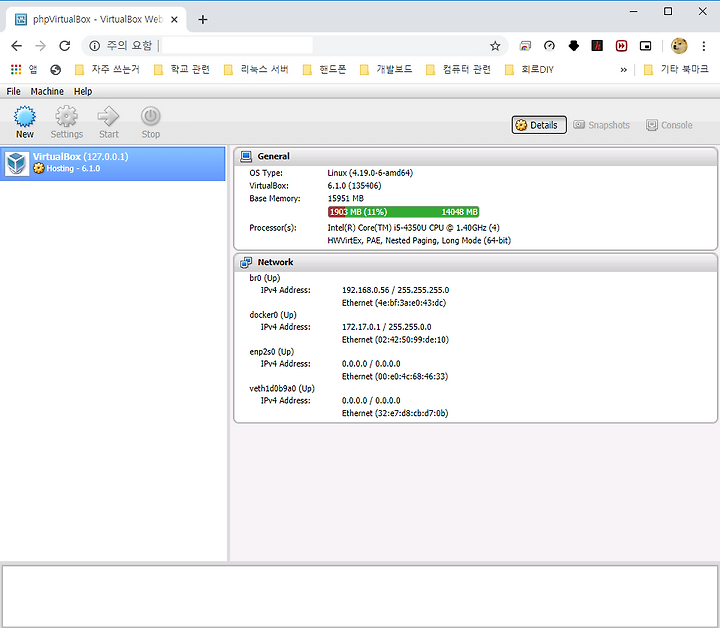Click the veth1d0b9a0 (Up) interface label
Image resolution: width=720 pixels, height=628 pixels.
click(x=282, y=388)
